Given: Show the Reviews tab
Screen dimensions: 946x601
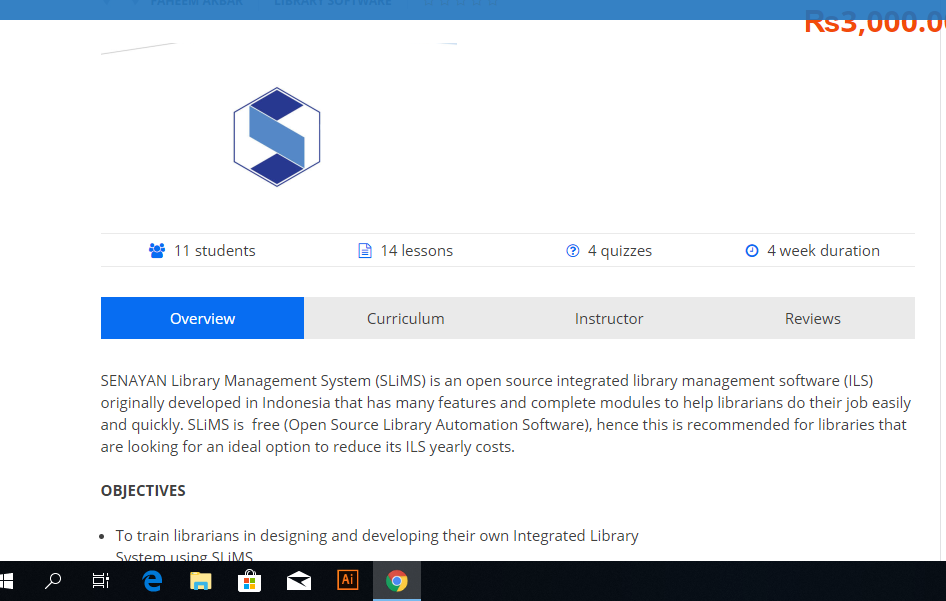Looking at the screenshot, I should pyautogui.click(x=813, y=318).
